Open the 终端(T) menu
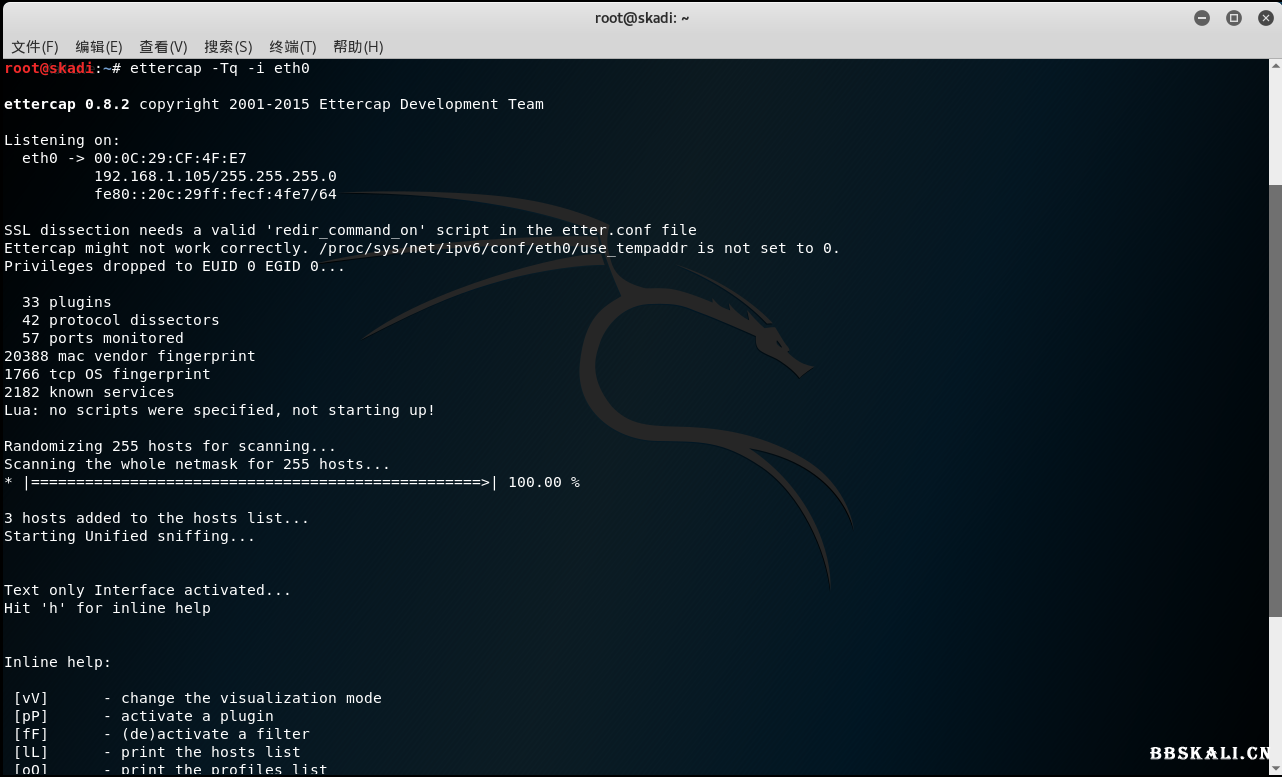 [x=293, y=47]
